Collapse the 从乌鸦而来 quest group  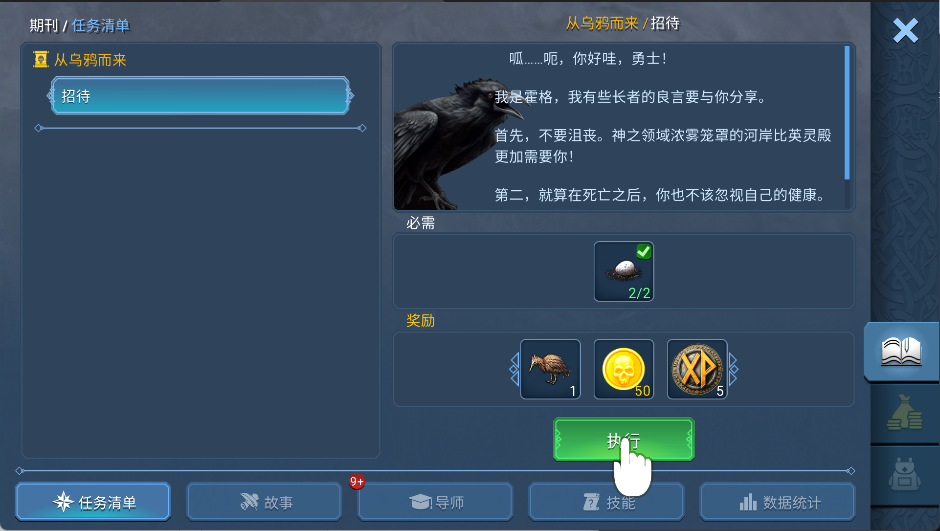90,60
